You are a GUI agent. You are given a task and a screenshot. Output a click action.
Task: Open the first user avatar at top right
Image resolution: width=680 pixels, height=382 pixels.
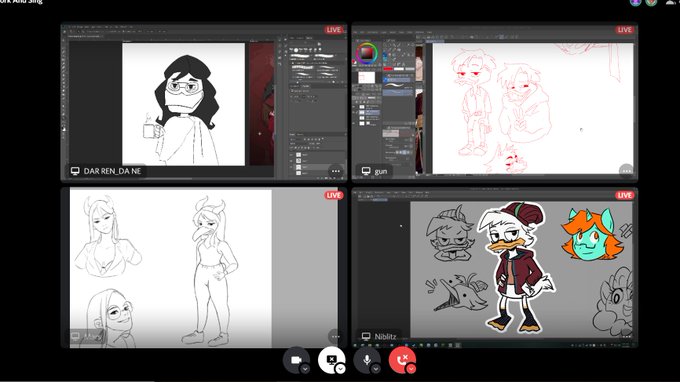tap(635, 2)
